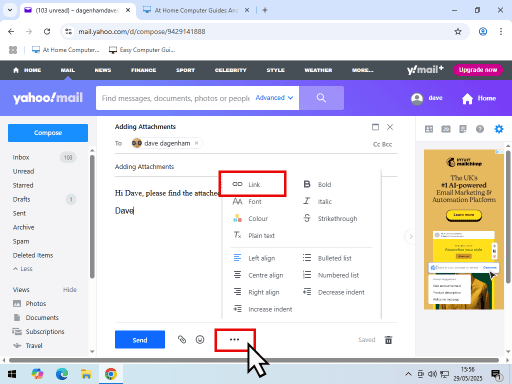The height and width of the screenshot is (384, 512).
Task: Open the Font option
Action: [x=247, y=201]
